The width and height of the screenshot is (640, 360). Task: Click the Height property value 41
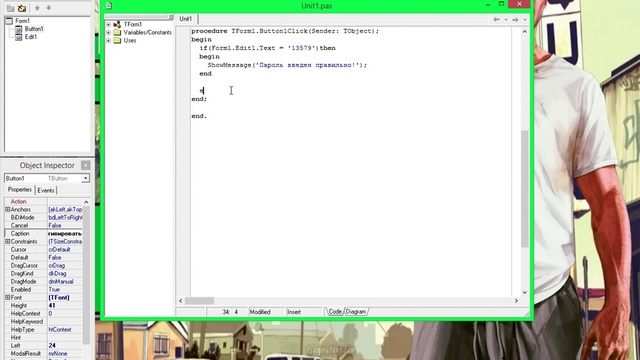(52, 305)
